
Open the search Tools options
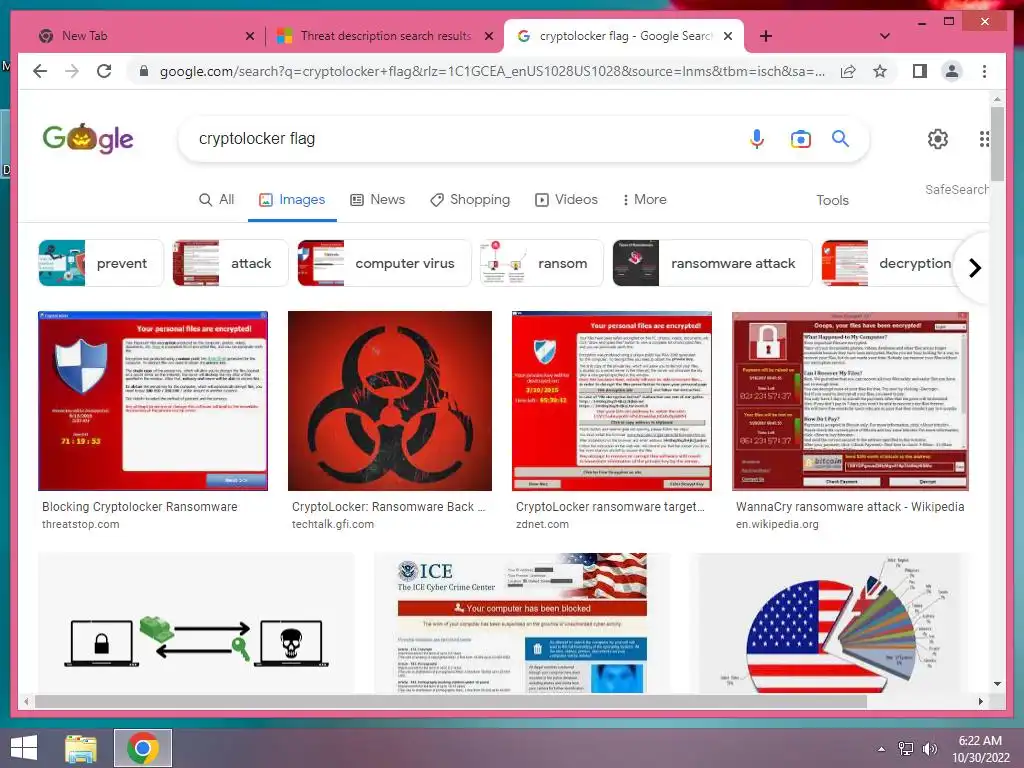[832, 200]
